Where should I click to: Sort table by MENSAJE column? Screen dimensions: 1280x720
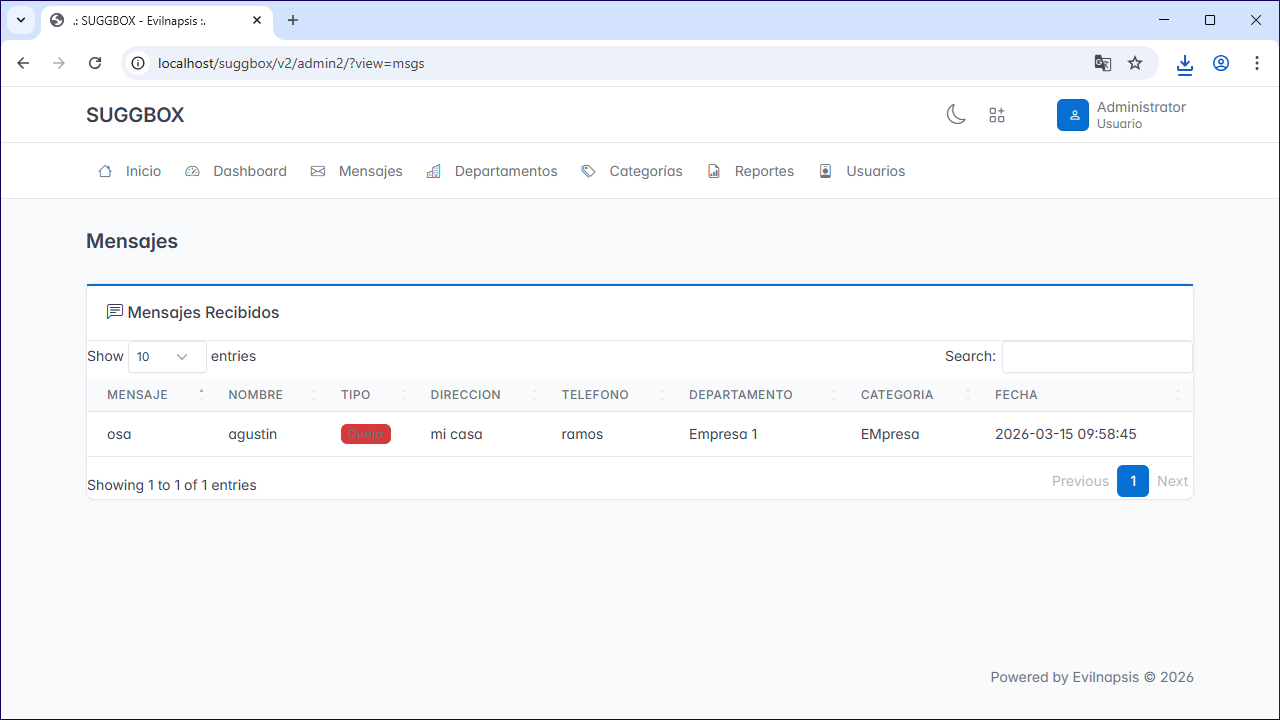tap(147, 395)
